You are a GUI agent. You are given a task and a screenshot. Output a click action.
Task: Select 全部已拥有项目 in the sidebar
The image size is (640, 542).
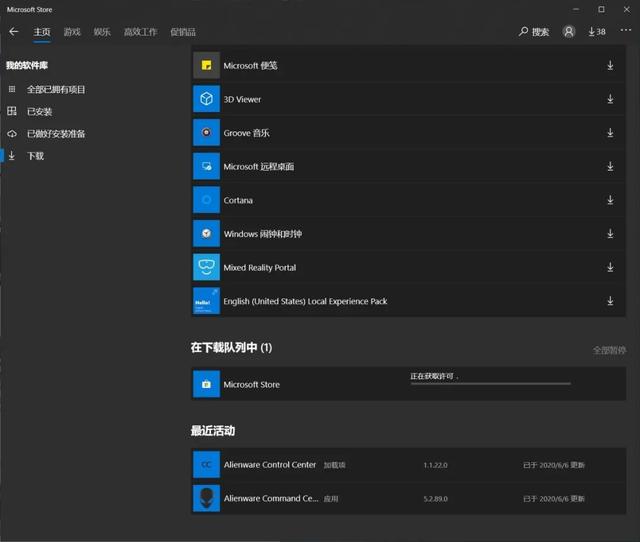pos(56,89)
